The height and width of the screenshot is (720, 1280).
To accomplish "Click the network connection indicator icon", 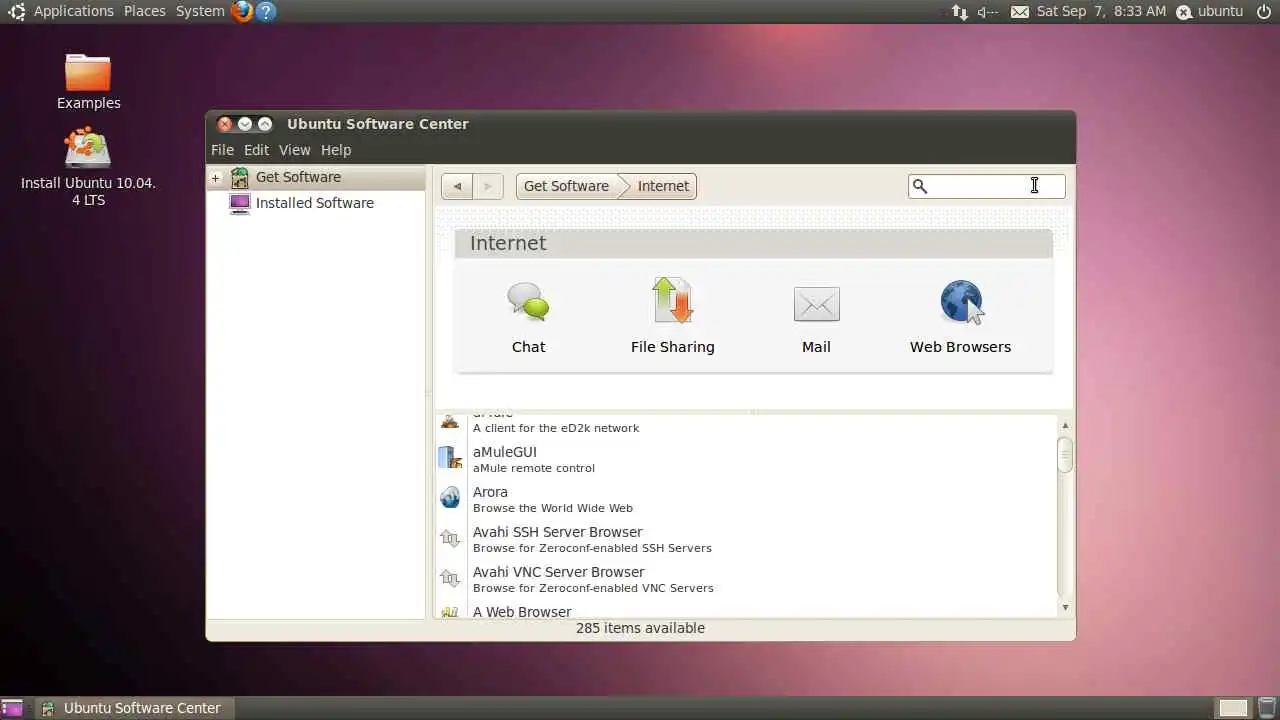I will pyautogui.click(x=959, y=12).
